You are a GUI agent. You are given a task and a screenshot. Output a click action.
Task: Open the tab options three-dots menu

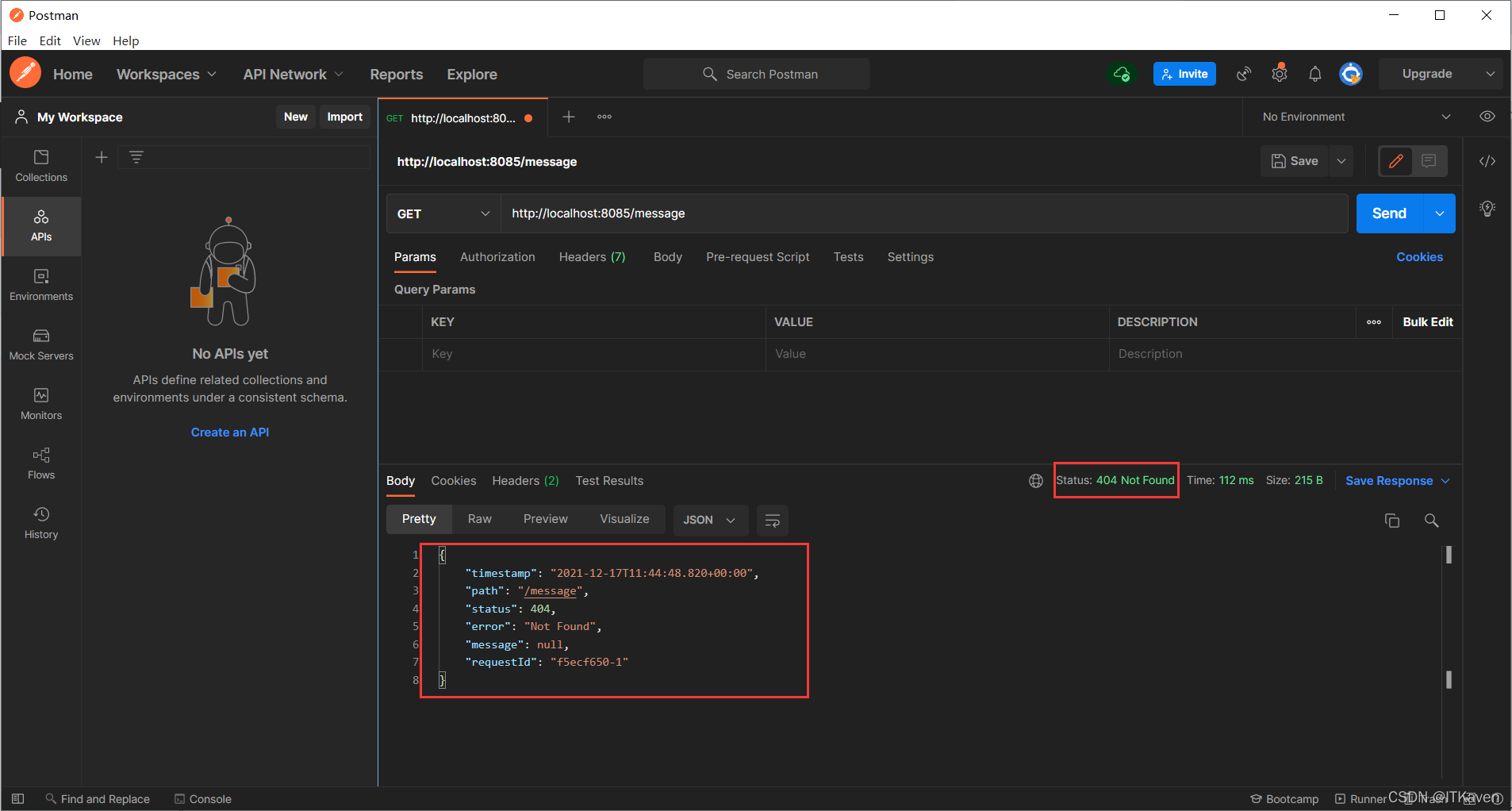pyautogui.click(x=604, y=117)
